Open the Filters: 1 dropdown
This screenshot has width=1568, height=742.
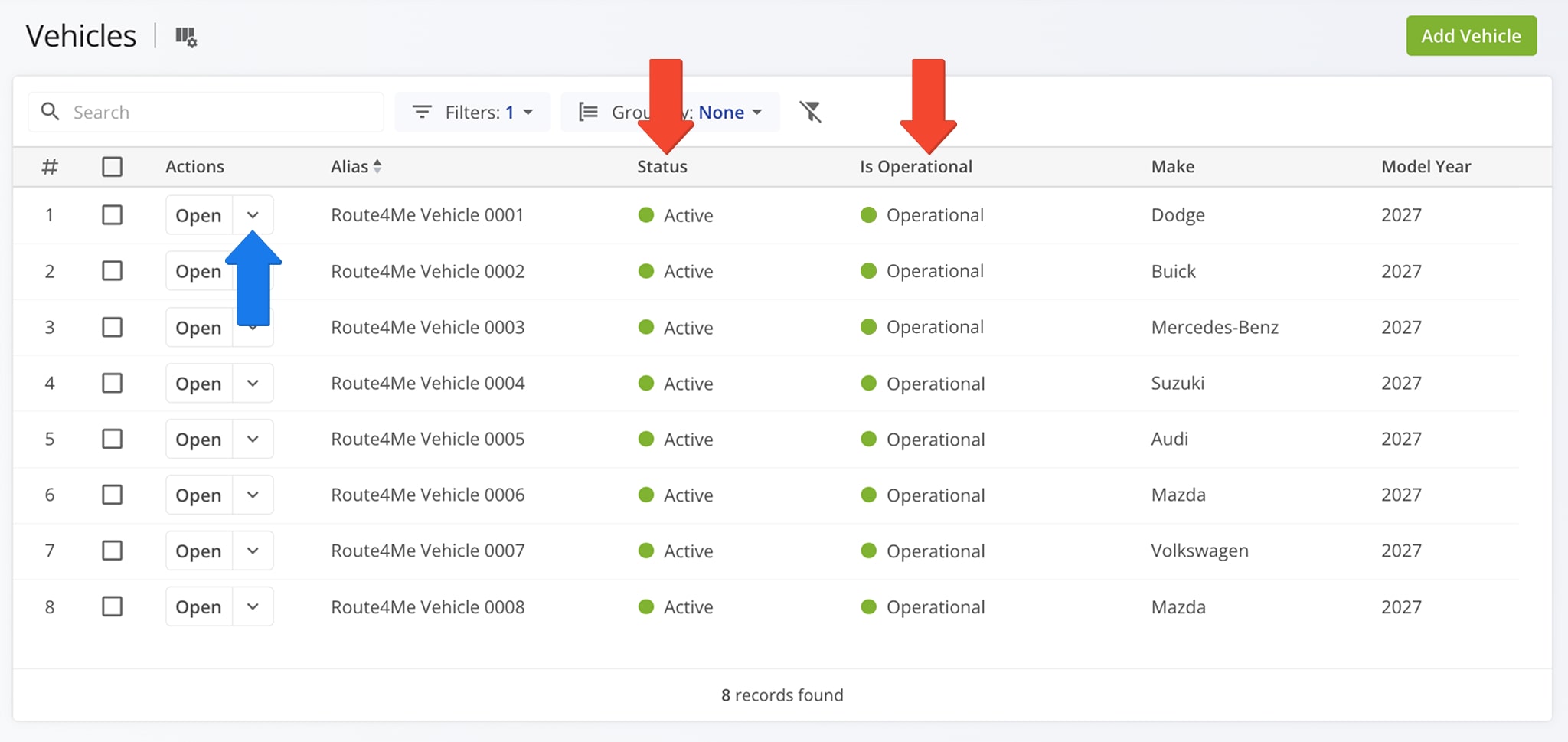(x=472, y=112)
